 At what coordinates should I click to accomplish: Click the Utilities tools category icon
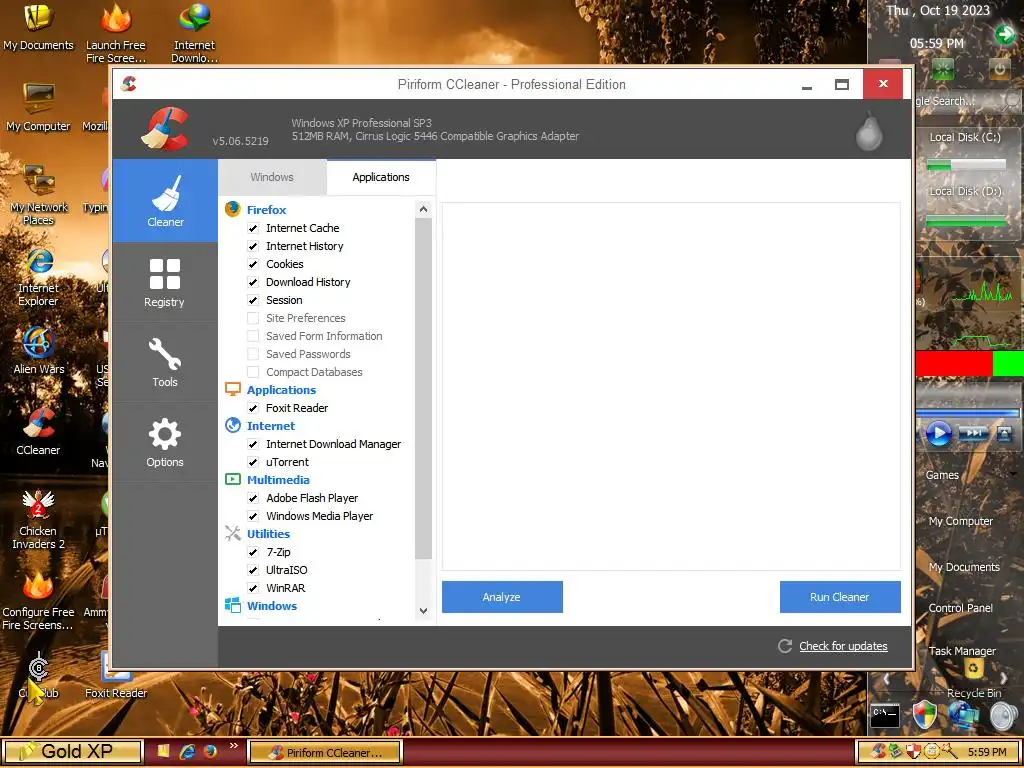click(232, 534)
